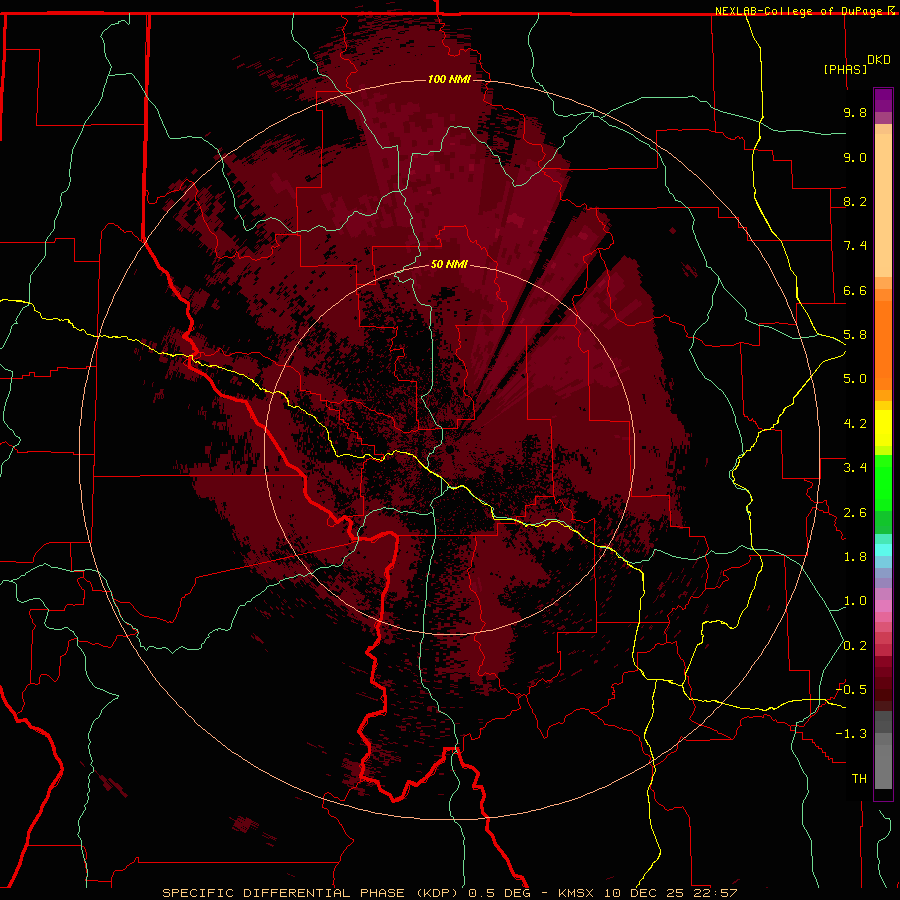Screen dimensions: 900x900
Task: Select the 3.4 scale label
Action: (x=855, y=468)
